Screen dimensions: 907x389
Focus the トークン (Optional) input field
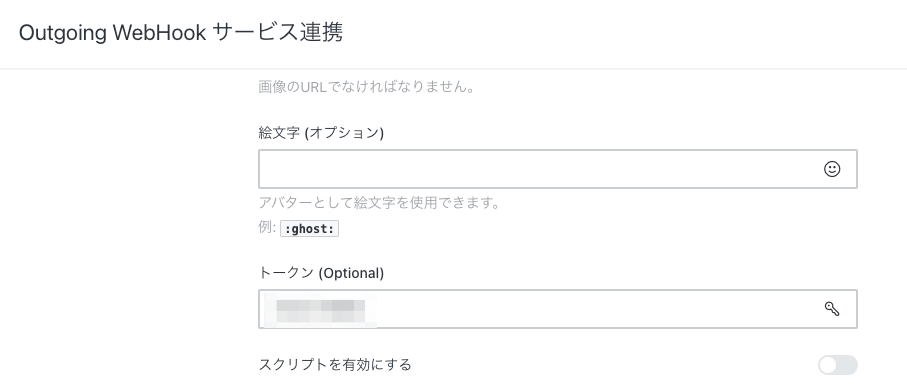558,309
